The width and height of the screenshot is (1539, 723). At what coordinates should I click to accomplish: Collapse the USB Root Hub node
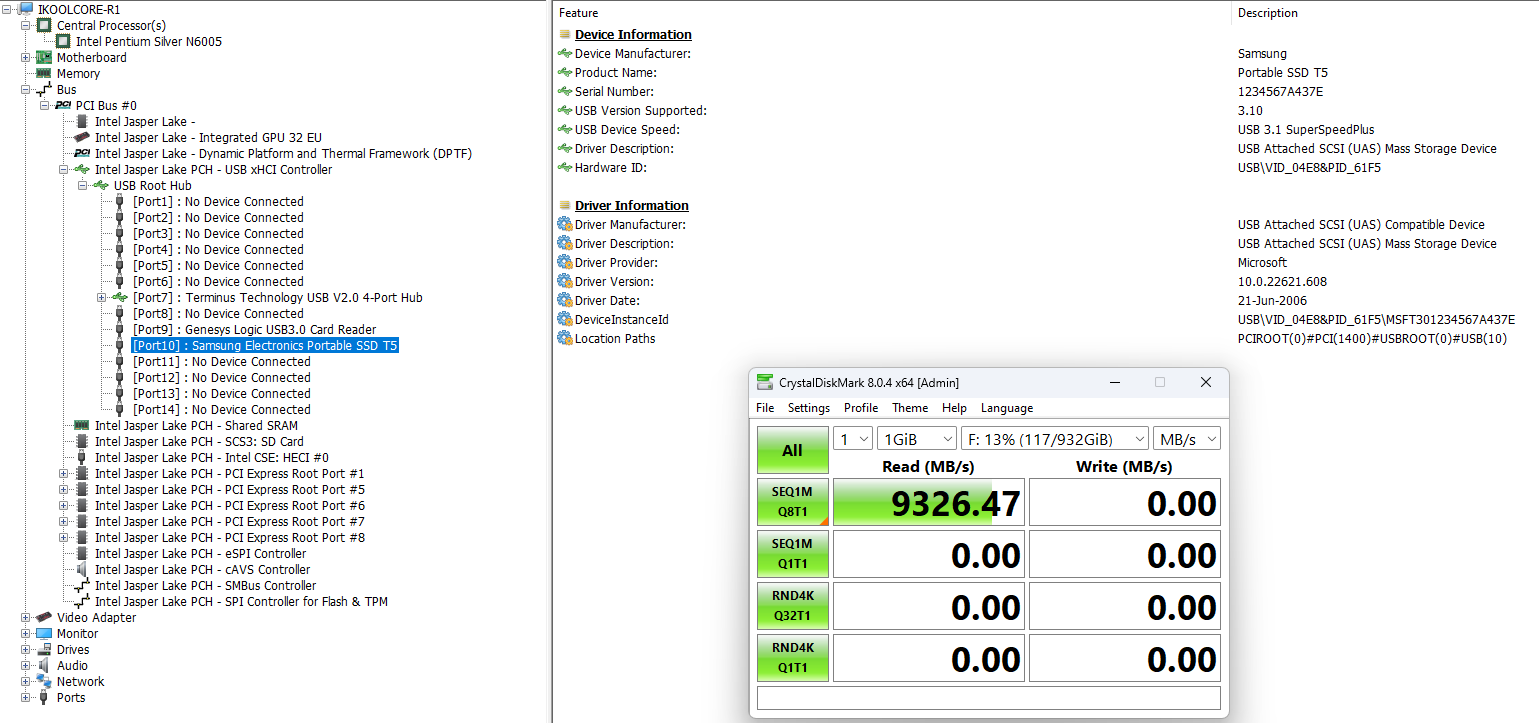pyautogui.click(x=83, y=185)
